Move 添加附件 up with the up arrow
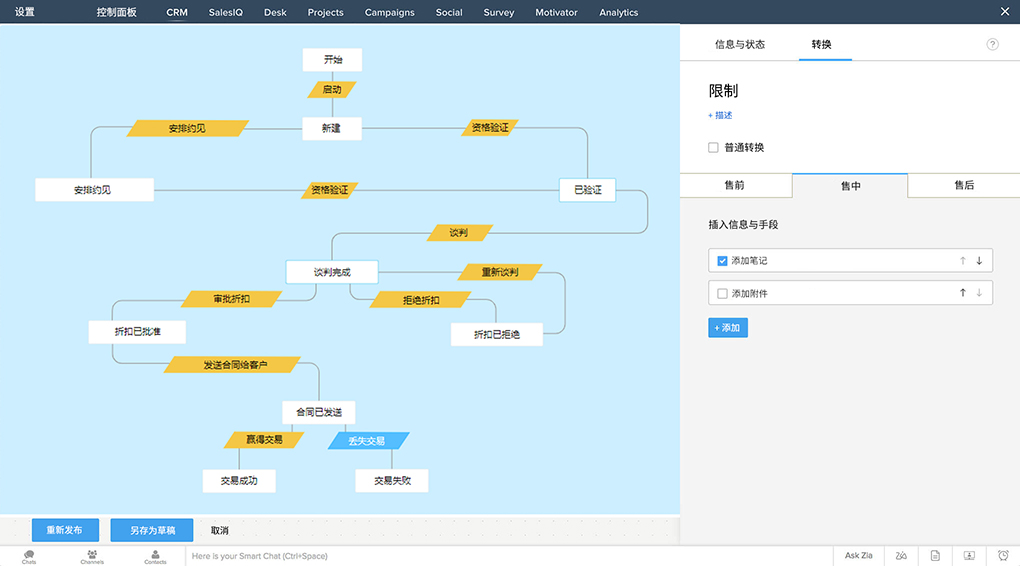Viewport: 1020px width, 566px height. pyautogui.click(x=963, y=293)
